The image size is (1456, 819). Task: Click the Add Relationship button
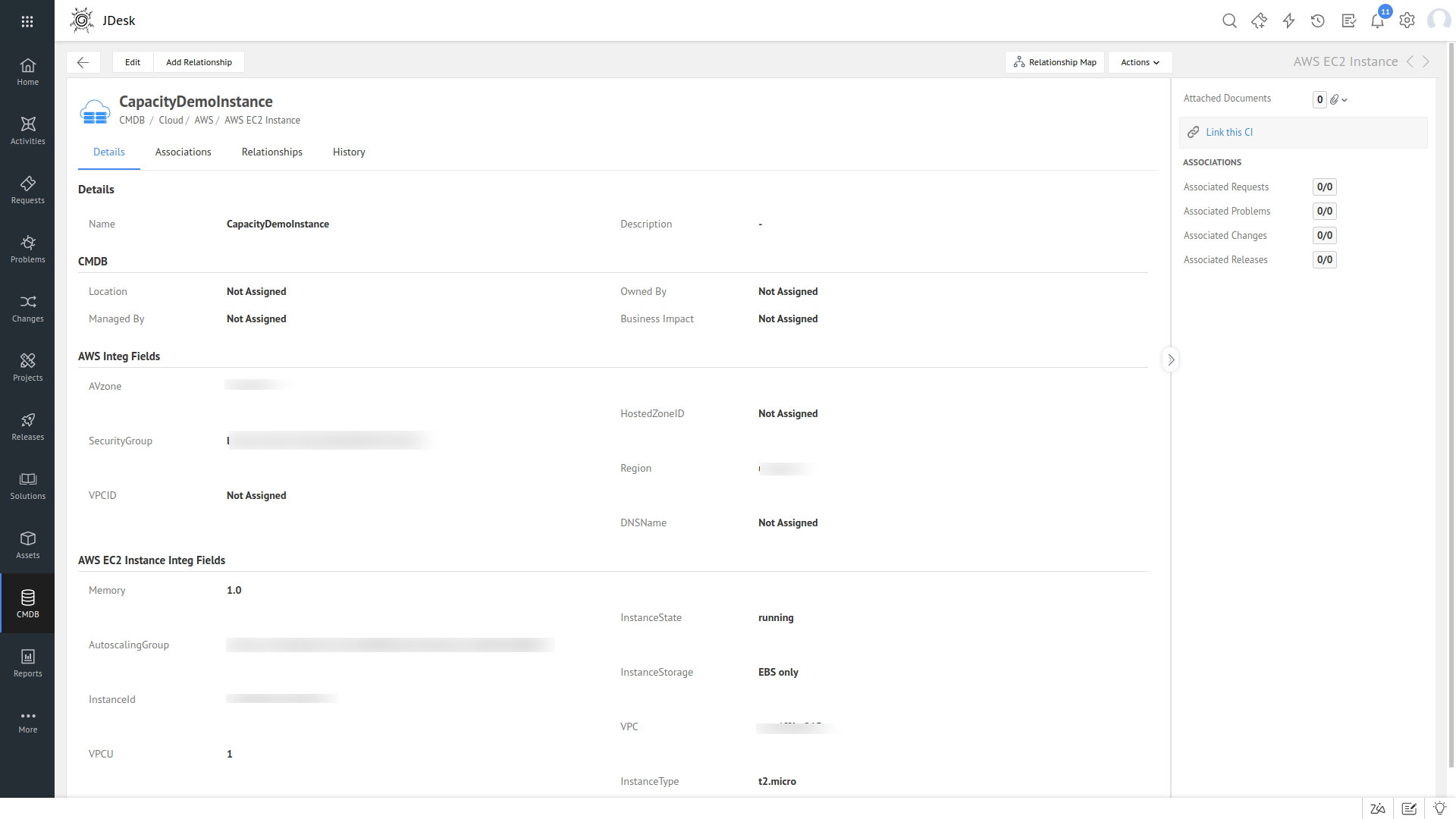point(199,62)
